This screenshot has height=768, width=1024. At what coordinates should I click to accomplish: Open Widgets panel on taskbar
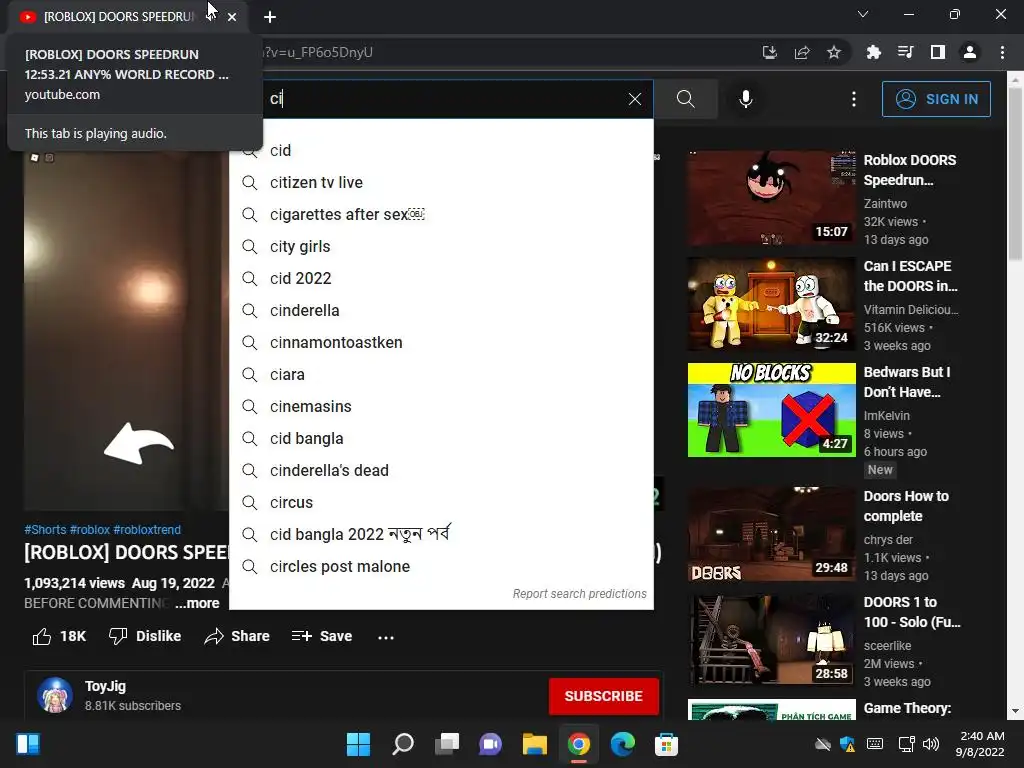28,744
